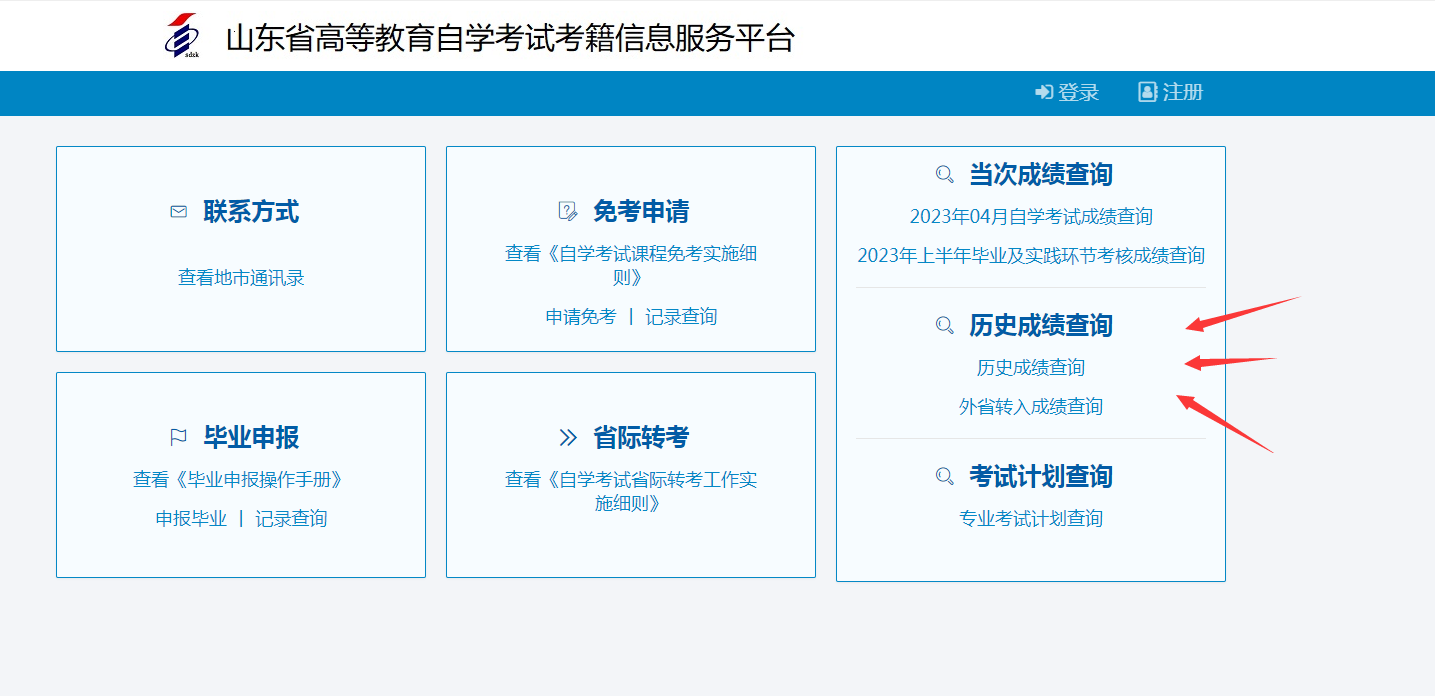Click the register icon beside 注册
Viewport: 1435px width, 696px height.
pyautogui.click(x=1146, y=91)
